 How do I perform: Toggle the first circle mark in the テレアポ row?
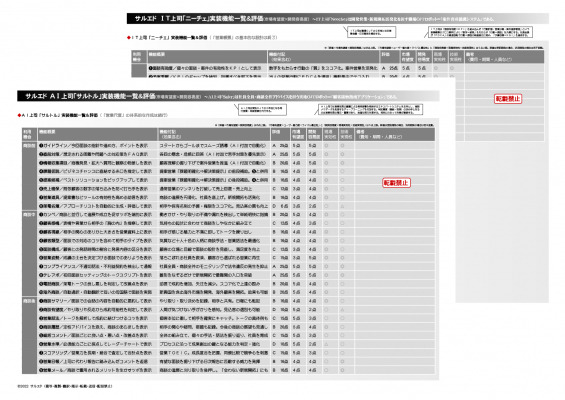(x=326, y=275)
